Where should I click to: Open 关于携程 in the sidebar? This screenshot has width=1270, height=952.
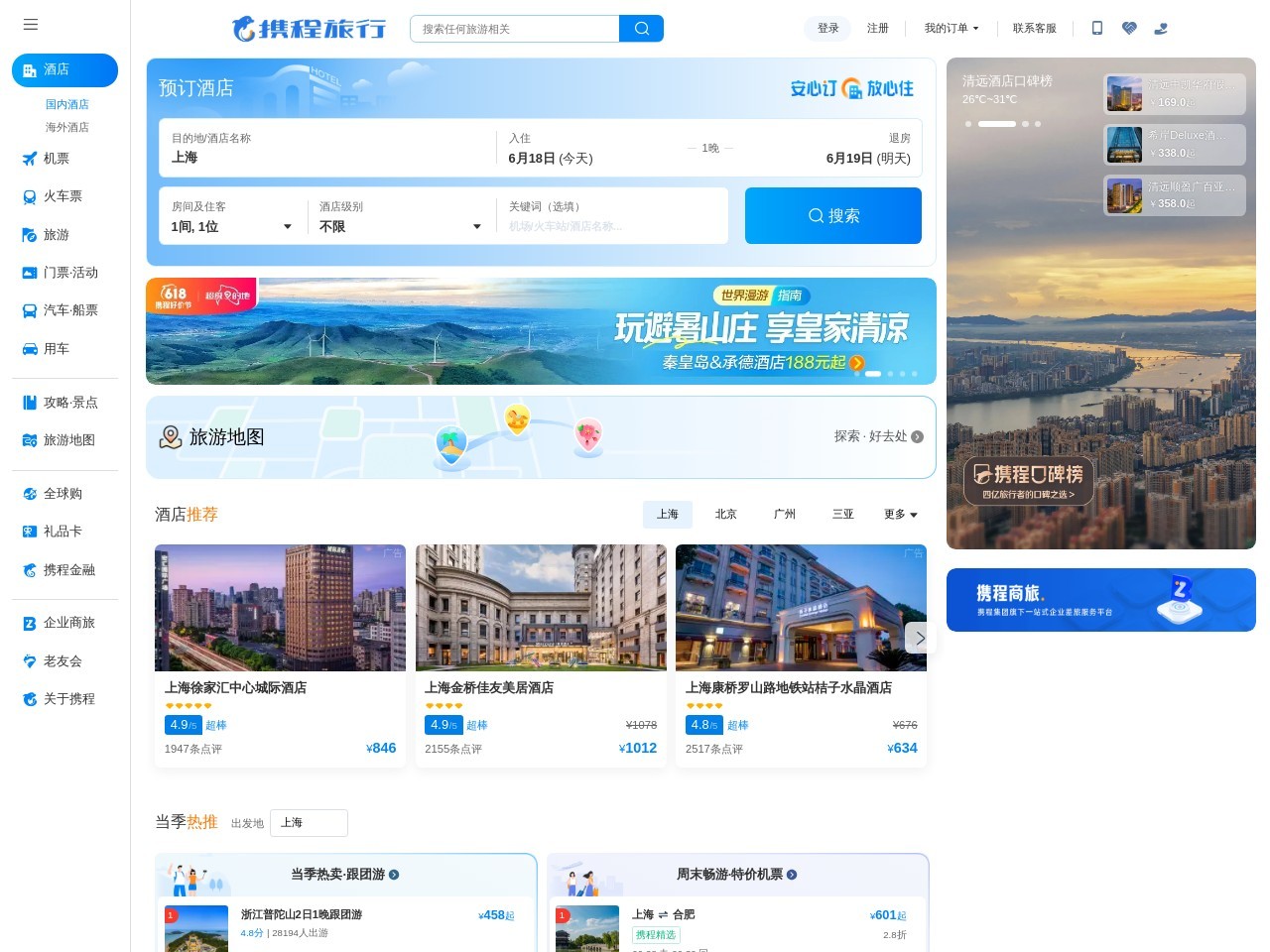64,699
